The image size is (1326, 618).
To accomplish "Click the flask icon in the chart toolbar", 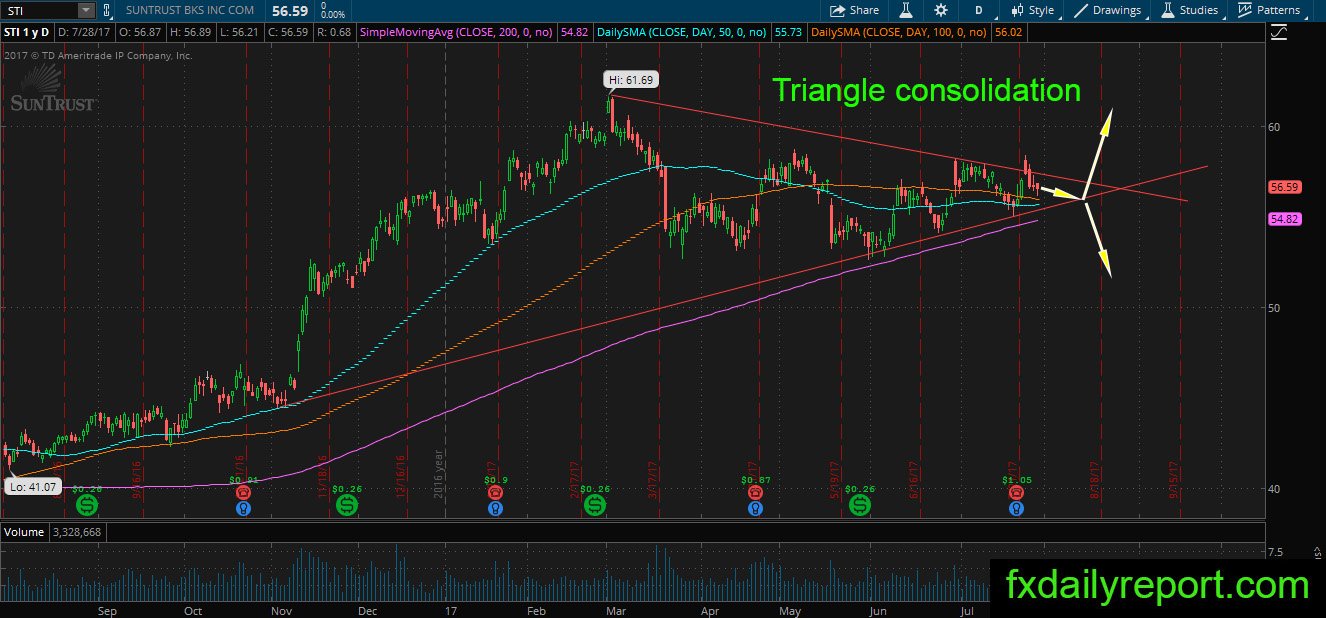I will click(x=905, y=10).
